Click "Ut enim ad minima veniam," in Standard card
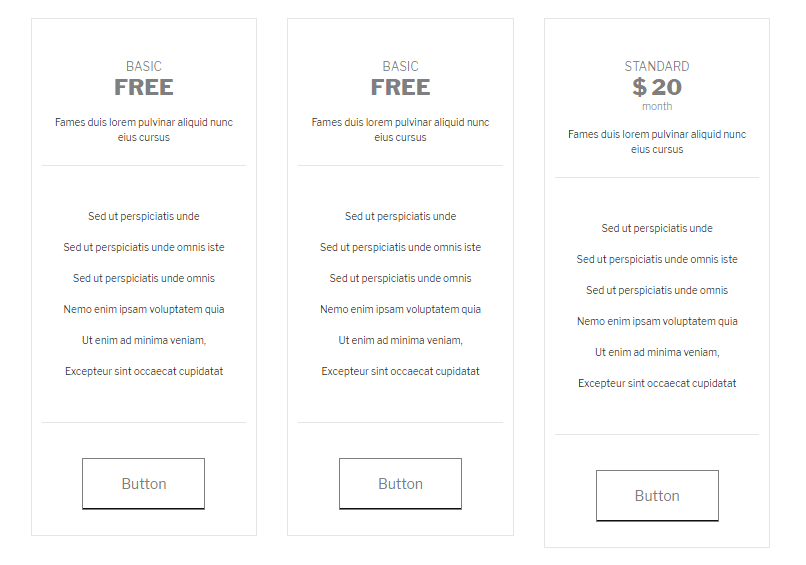This screenshot has width=806, height=565. (657, 352)
